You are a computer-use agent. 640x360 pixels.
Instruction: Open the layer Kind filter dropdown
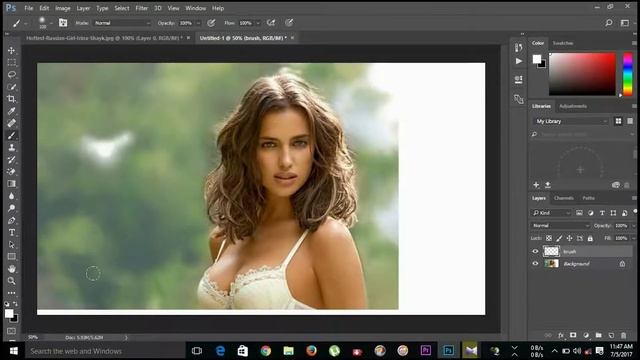pos(551,213)
